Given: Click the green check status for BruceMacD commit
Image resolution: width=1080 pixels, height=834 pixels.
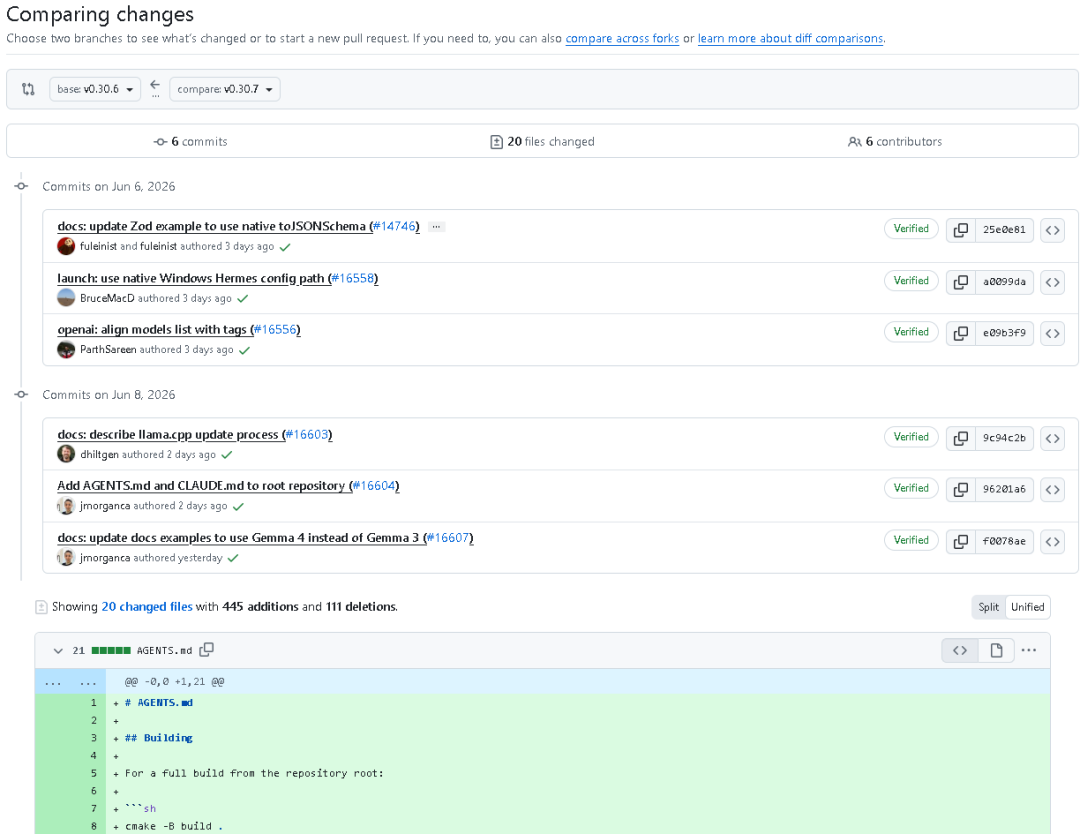Looking at the screenshot, I should pos(242,299).
